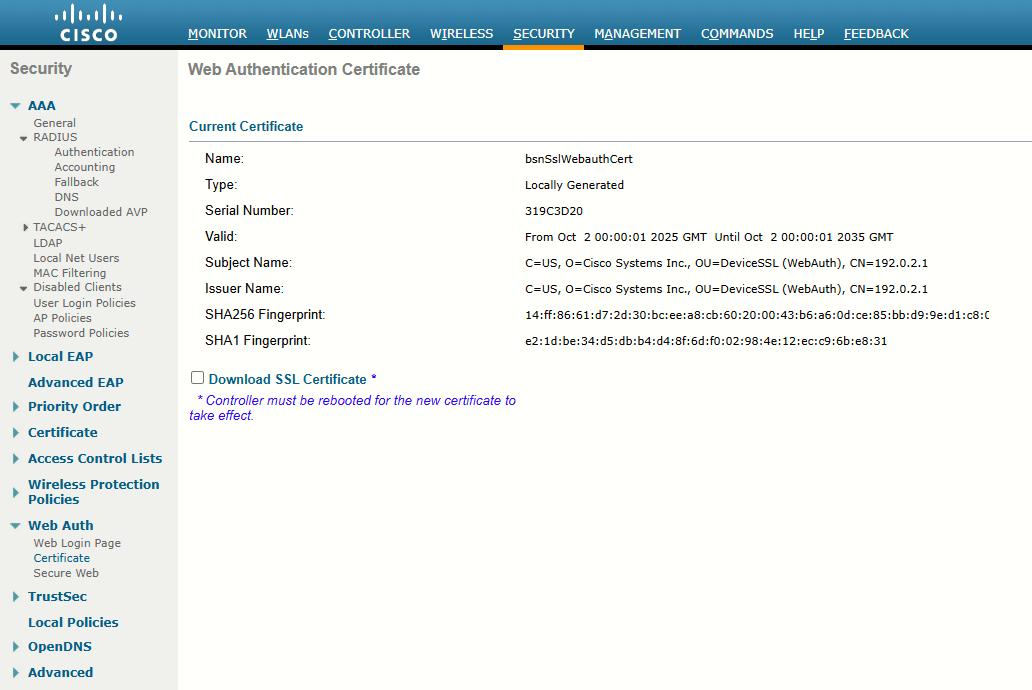1032x690 pixels.
Task: Expand the OpenDNS section arrow
Action: (16, 647)
